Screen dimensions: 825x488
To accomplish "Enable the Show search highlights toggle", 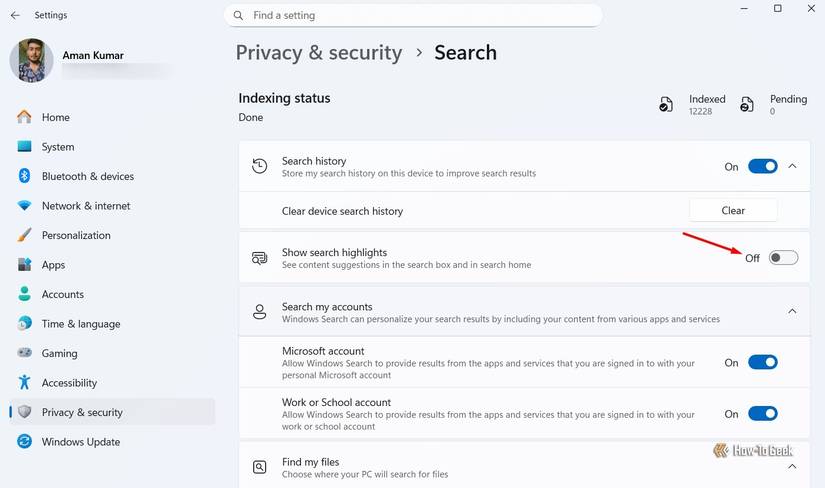I will click(783, 258).
